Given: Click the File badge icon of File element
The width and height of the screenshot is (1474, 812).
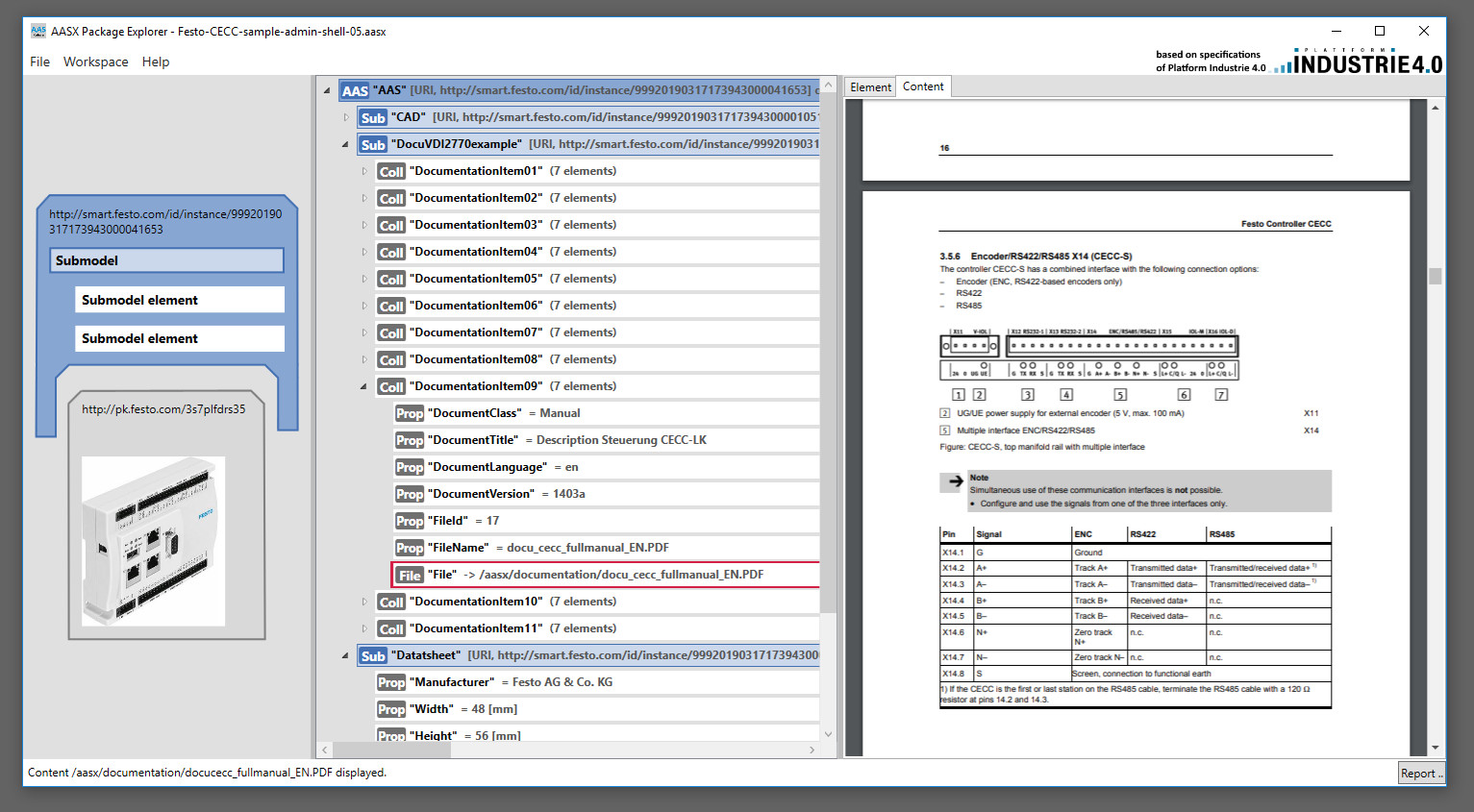Looking at the screenshot, I should (410, 575).
